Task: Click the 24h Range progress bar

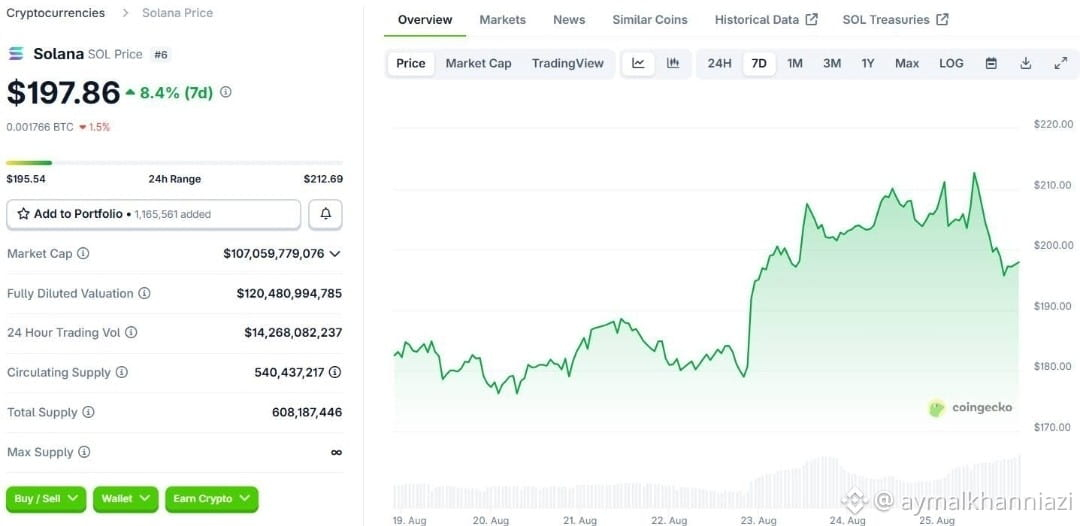Action: [174, 162]
